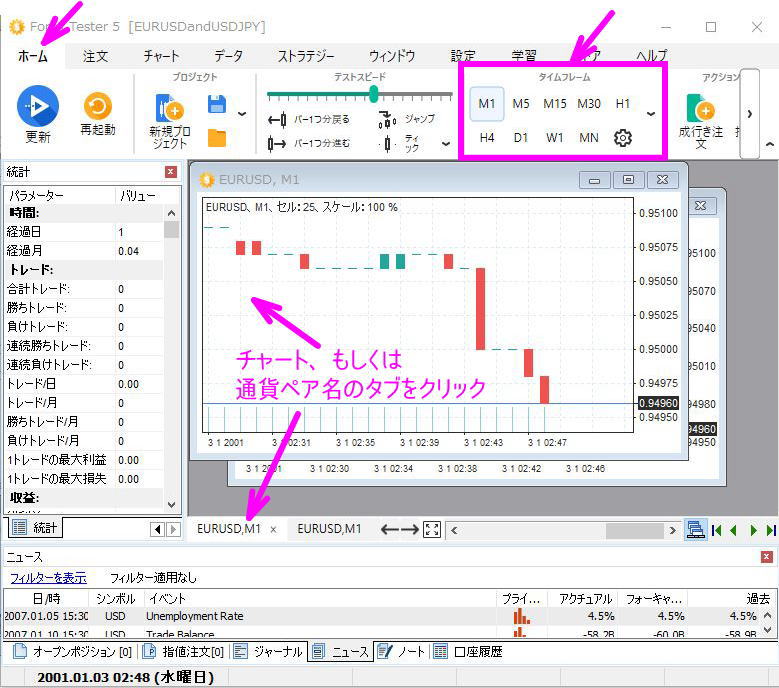
Task: Open the Strategy (ストラテジー) ribbon tab
Action: [x=306, y=56]
